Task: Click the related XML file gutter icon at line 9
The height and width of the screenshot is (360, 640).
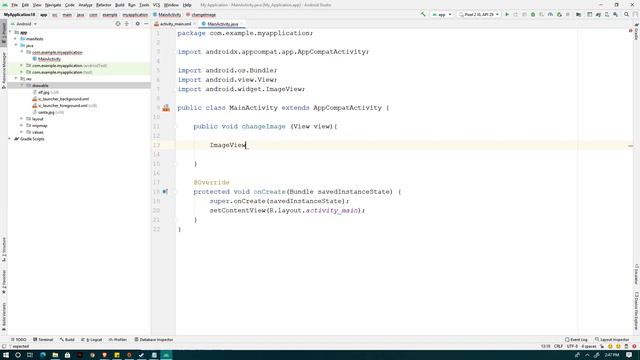Action: click(x=166, y=108)
